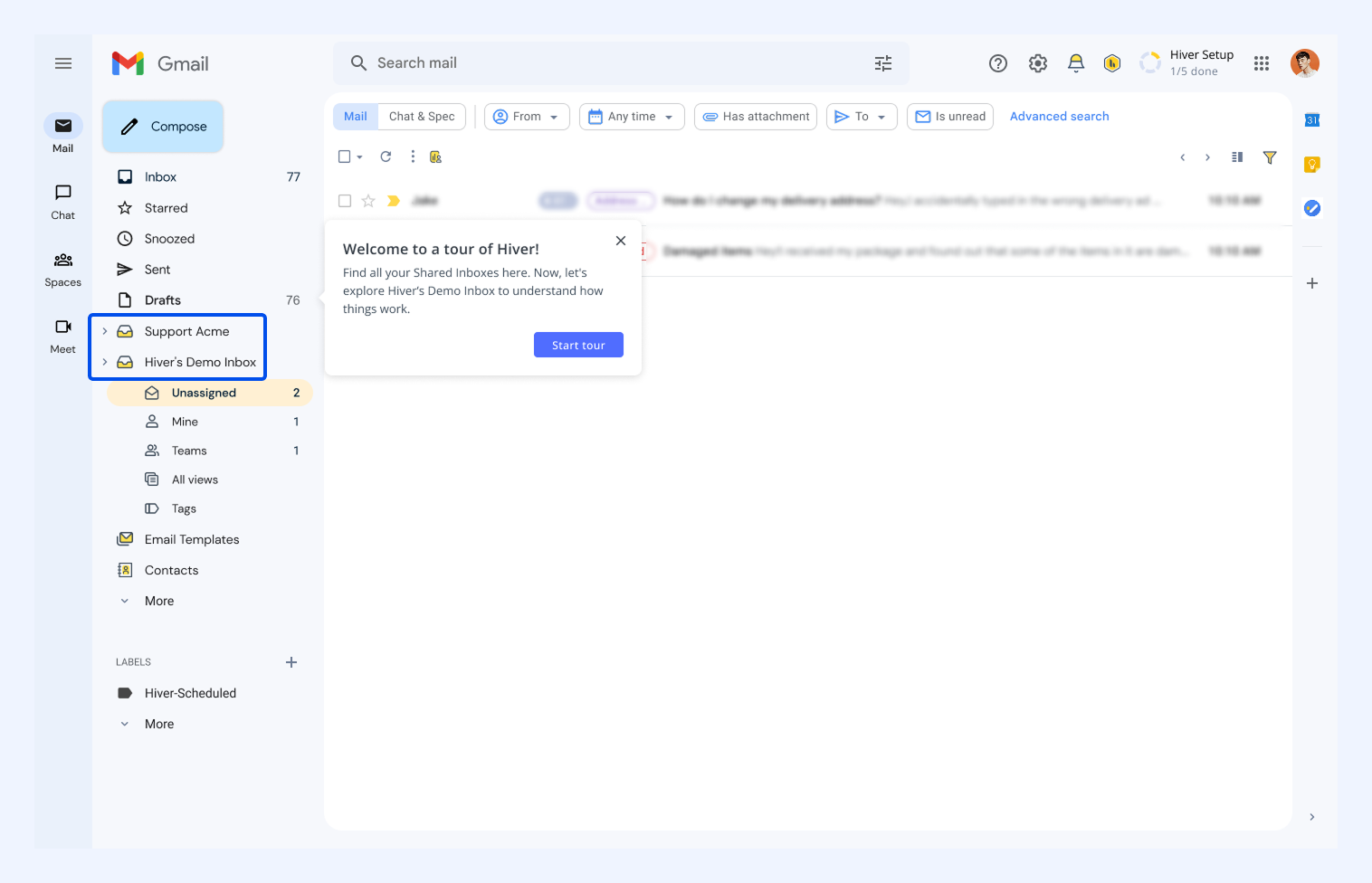Image resolution: width=1372 pixels, height=883 pixels.
Task: Tick the select-all checkbox
Action: (344, 157)
